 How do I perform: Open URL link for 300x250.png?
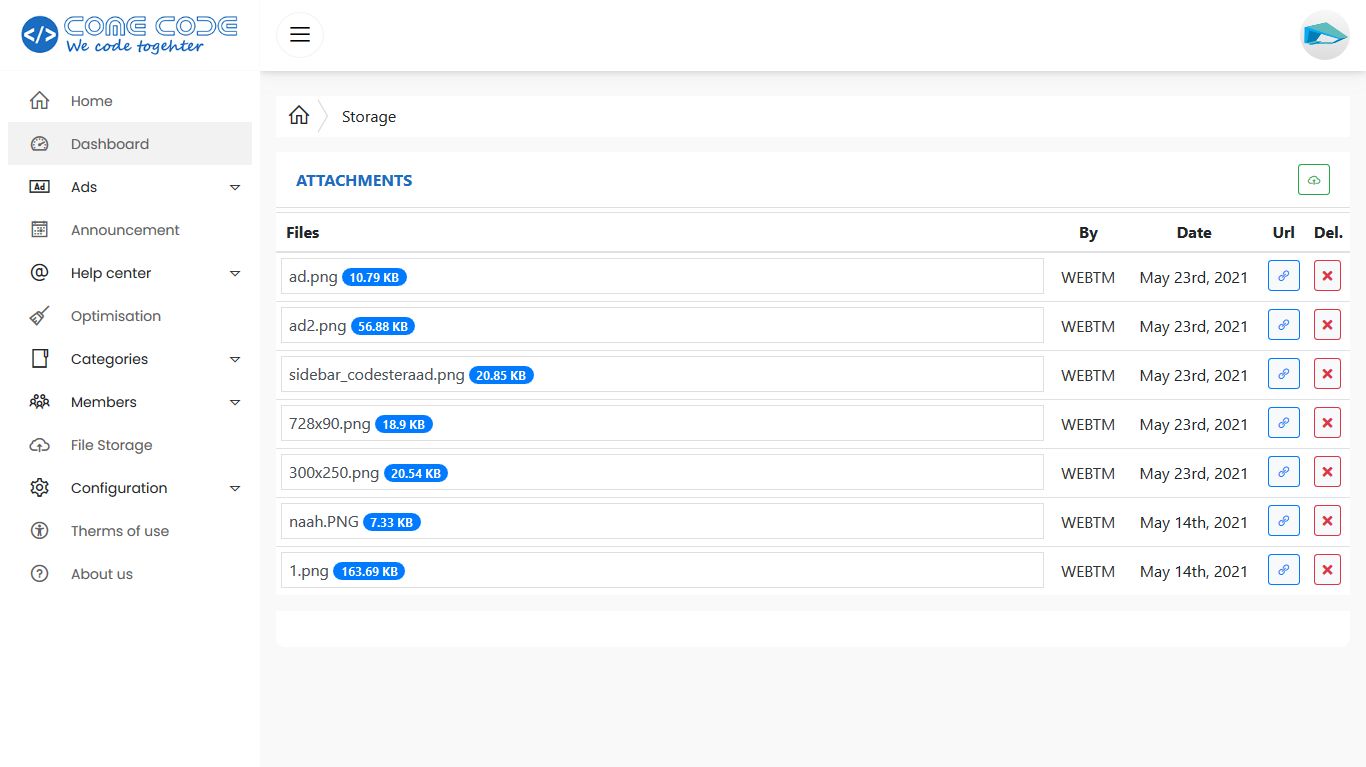coord(1283,472)
